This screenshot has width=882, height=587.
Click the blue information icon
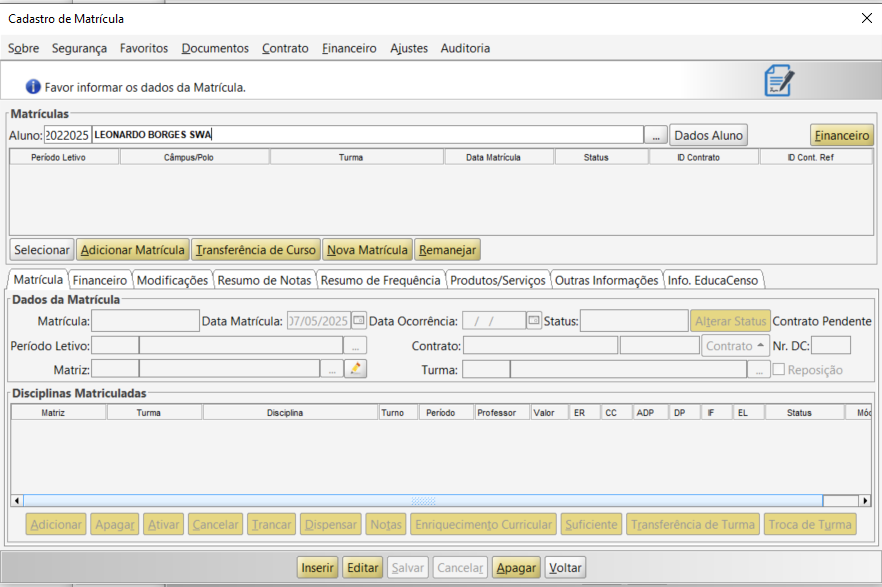coord(33,87)
